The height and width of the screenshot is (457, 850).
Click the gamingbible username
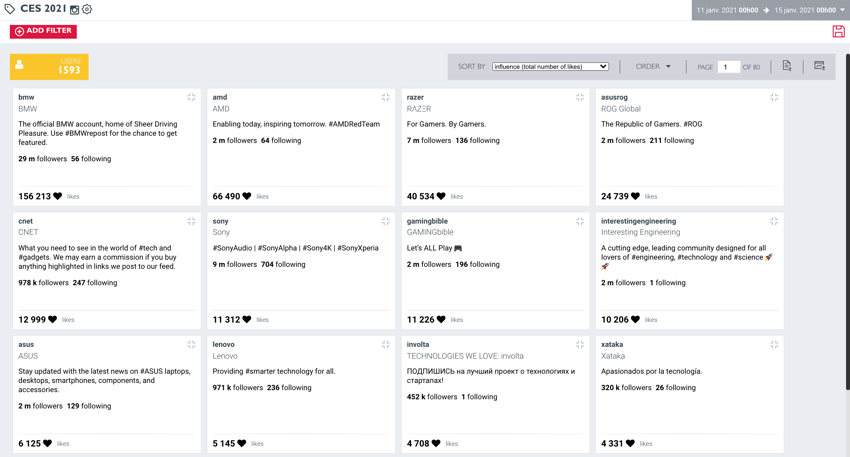click(x=427, y=221)
